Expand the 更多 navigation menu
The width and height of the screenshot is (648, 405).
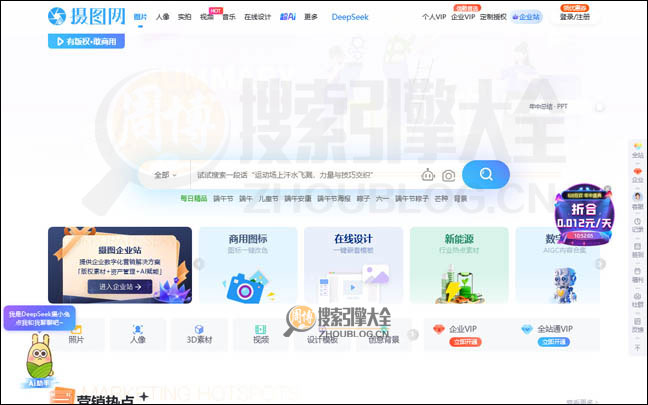pos(311,17)
